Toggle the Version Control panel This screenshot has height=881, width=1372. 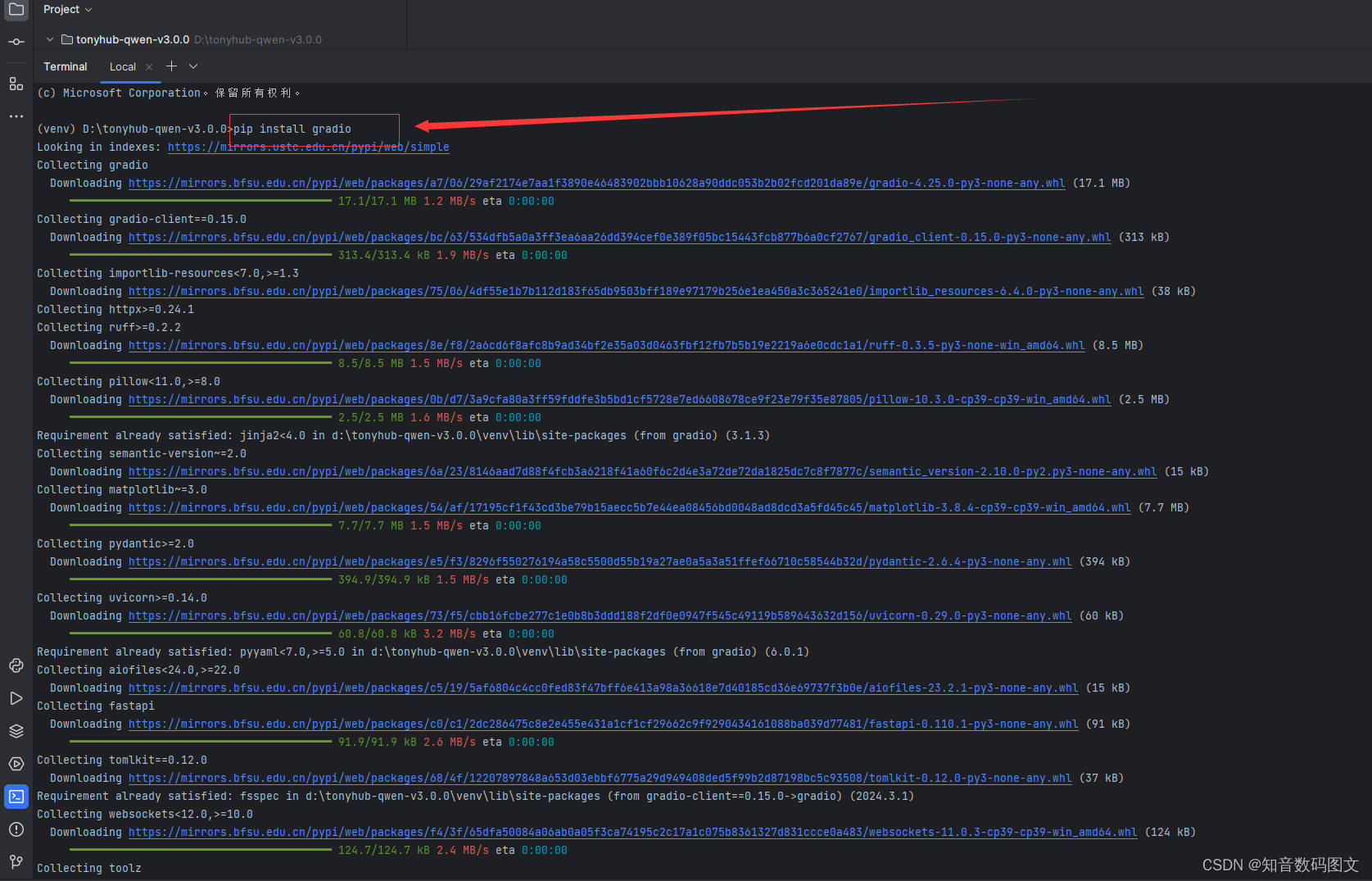[16, 861]
